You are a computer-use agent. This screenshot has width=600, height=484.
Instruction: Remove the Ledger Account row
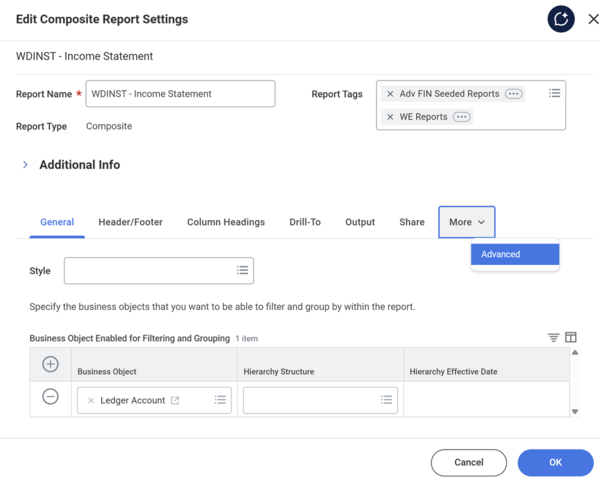(50, 396)
